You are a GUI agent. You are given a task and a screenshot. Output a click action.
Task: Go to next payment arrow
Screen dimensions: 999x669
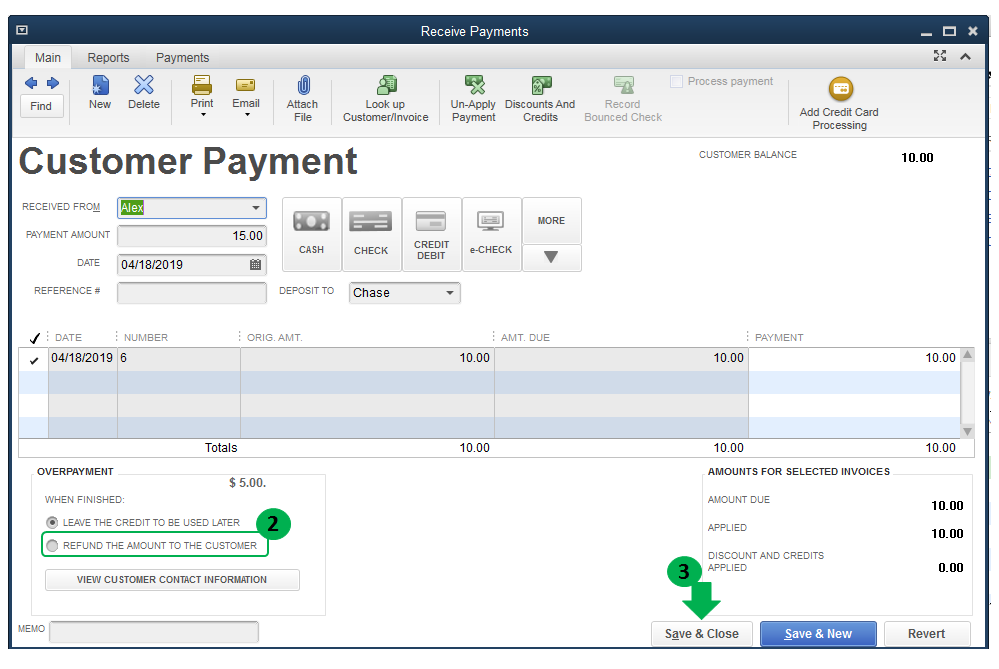(53, 83)
